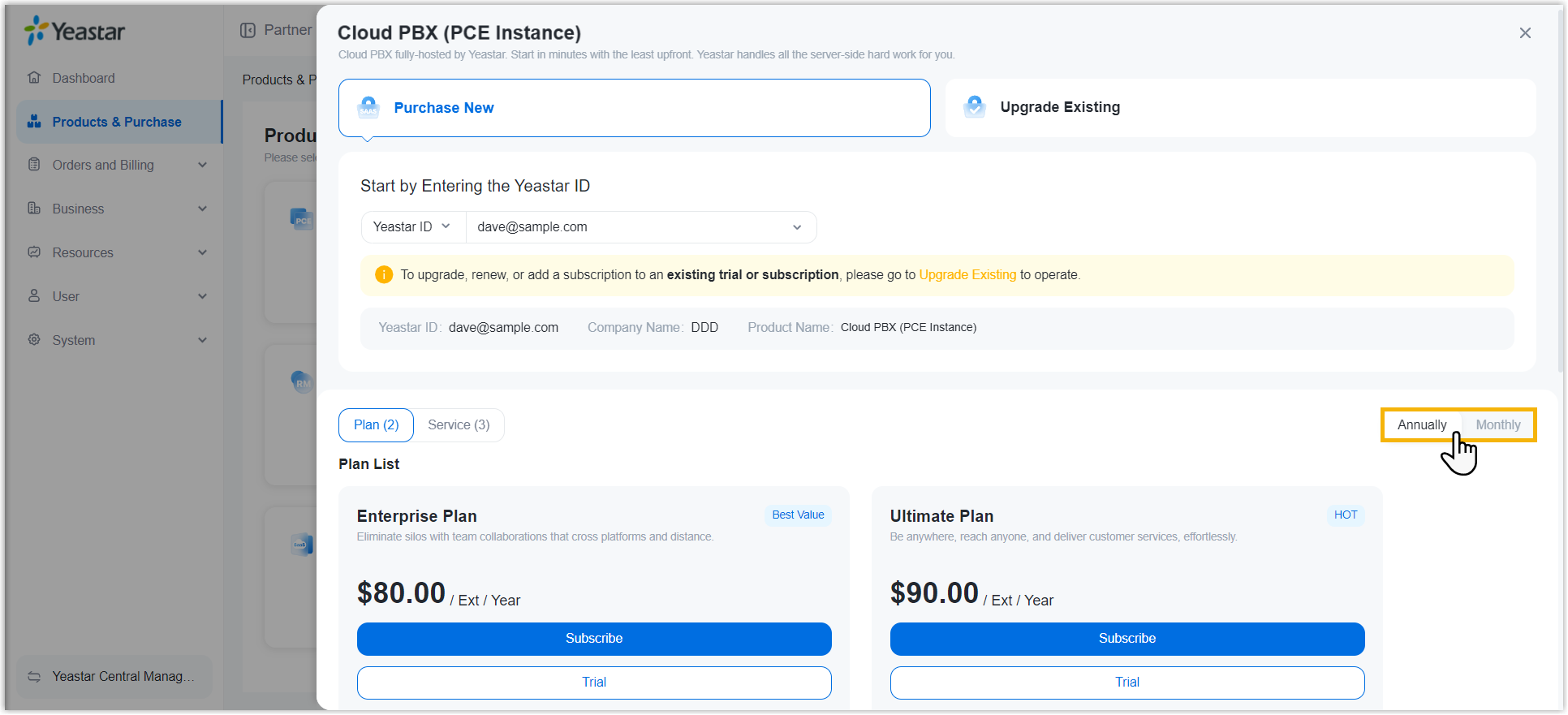Click the Yeastar Central Management switch icon

click(x=34, y=677)
